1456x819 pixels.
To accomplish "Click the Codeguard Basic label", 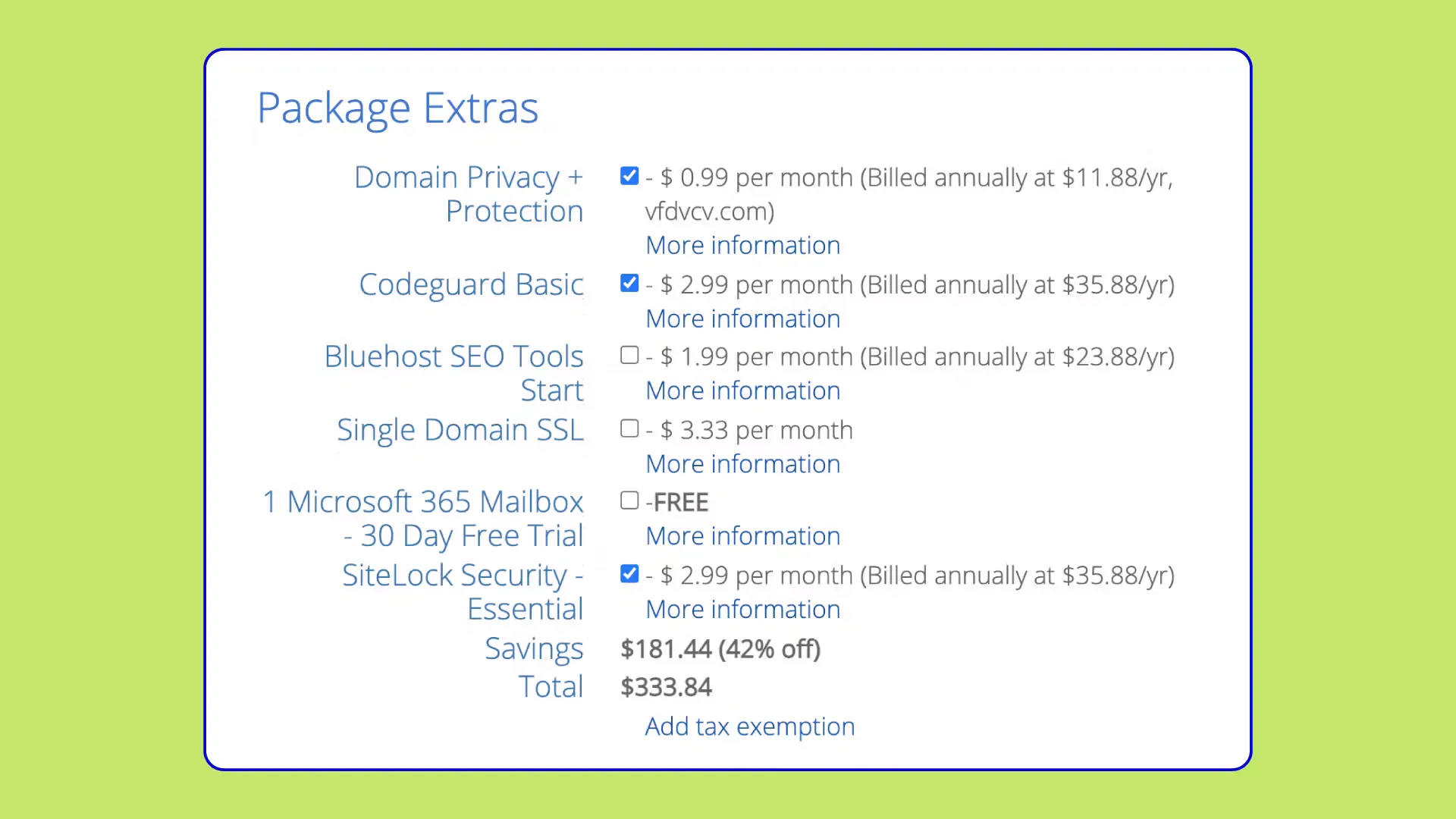I will [x=471, y=284].
